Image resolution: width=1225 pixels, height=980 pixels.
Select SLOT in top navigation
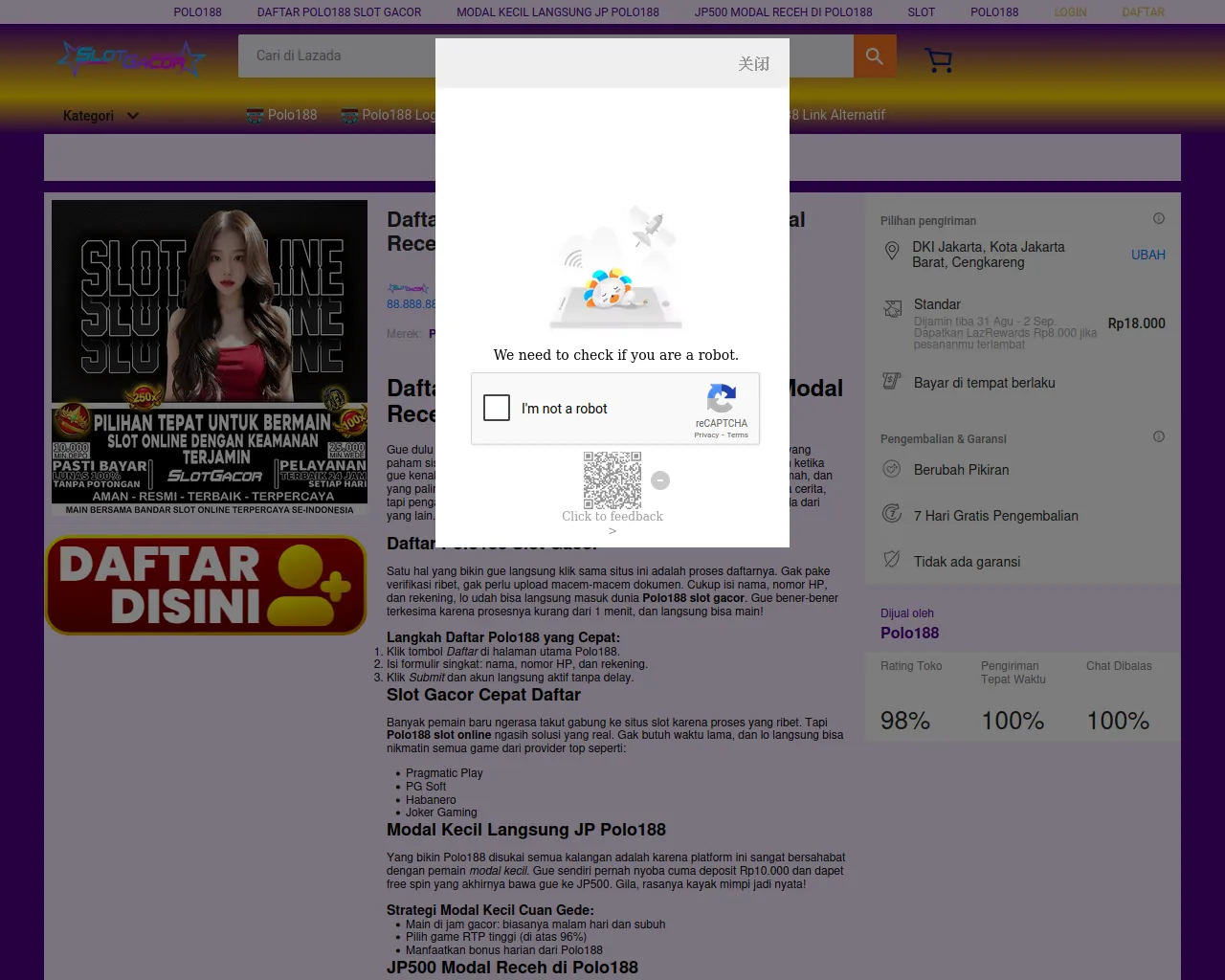tap(922, 12)
